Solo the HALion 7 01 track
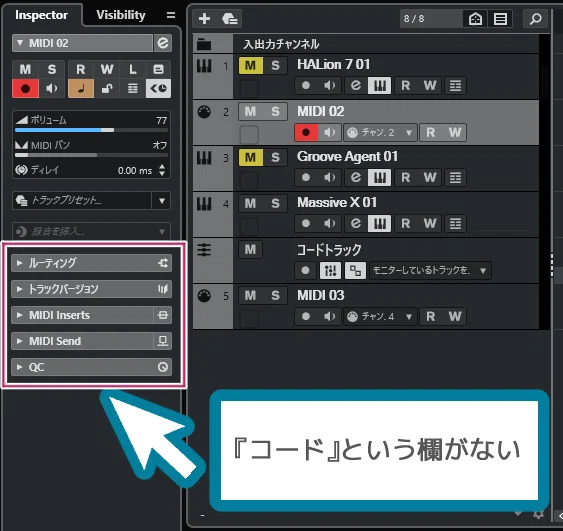Image resolution: width=563 pixels, height=531 pixels. click(x=275, y=65)
